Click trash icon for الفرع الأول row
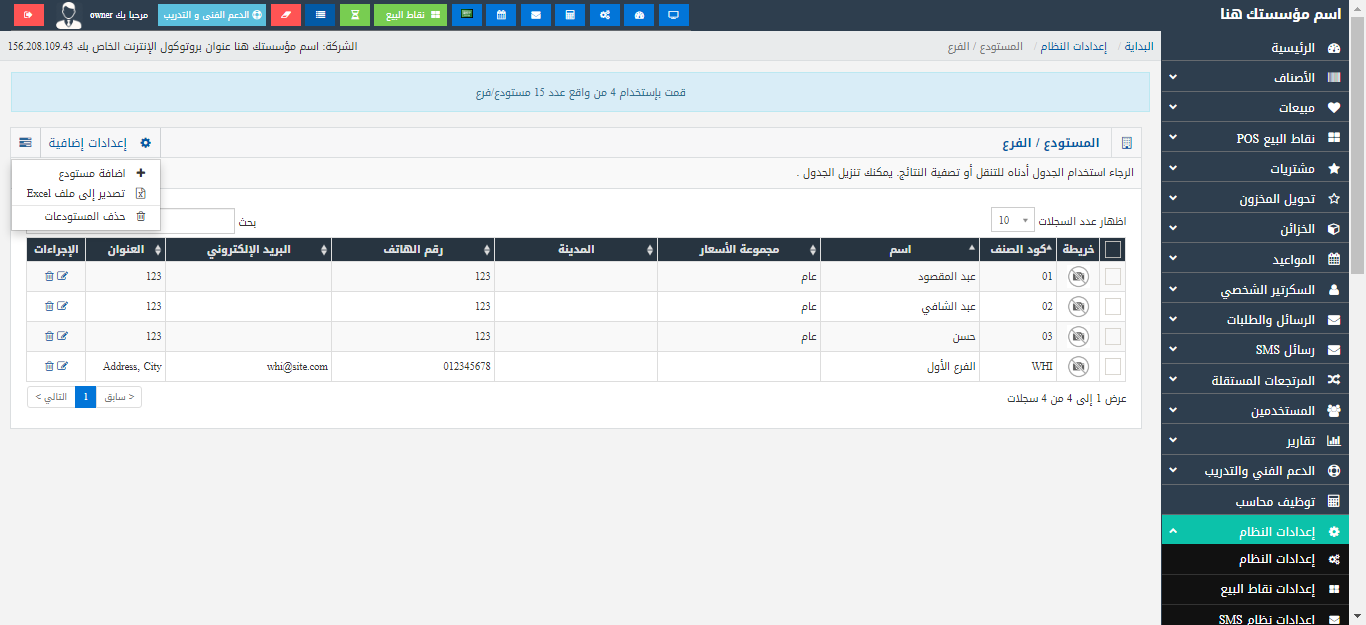 point(49,367)
